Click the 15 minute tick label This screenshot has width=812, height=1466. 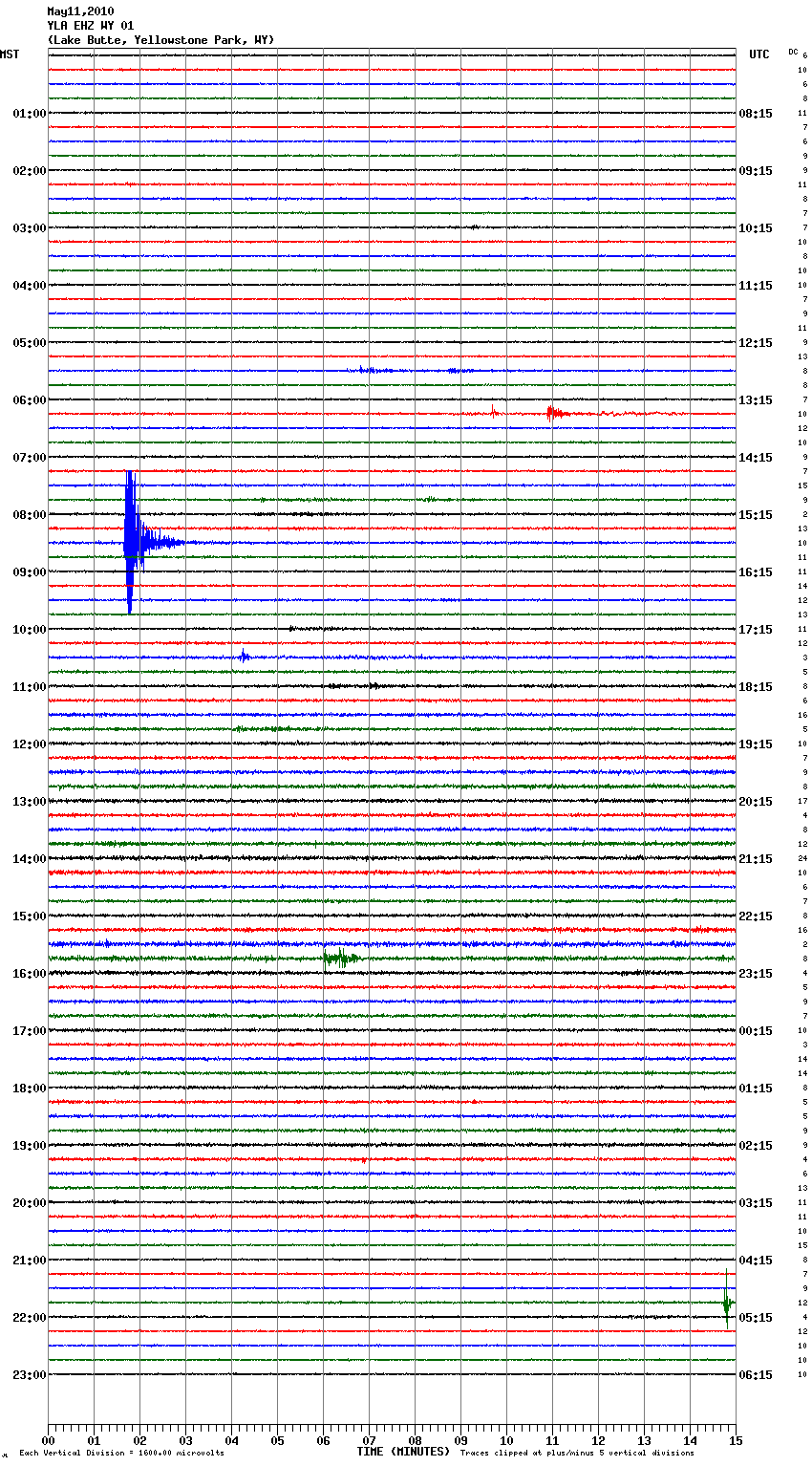click(x=735, y=1441)
